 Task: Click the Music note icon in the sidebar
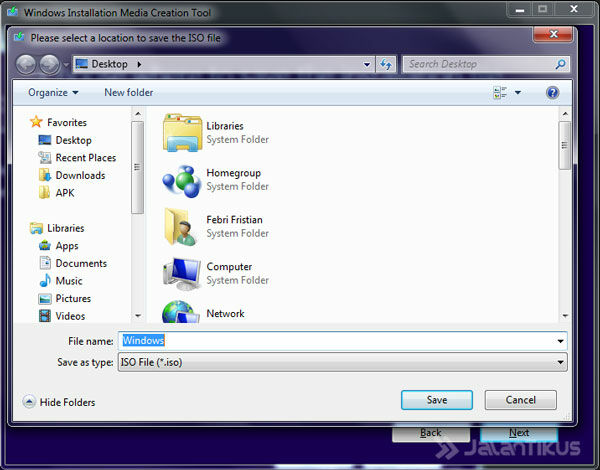click(x=45, y=281)
